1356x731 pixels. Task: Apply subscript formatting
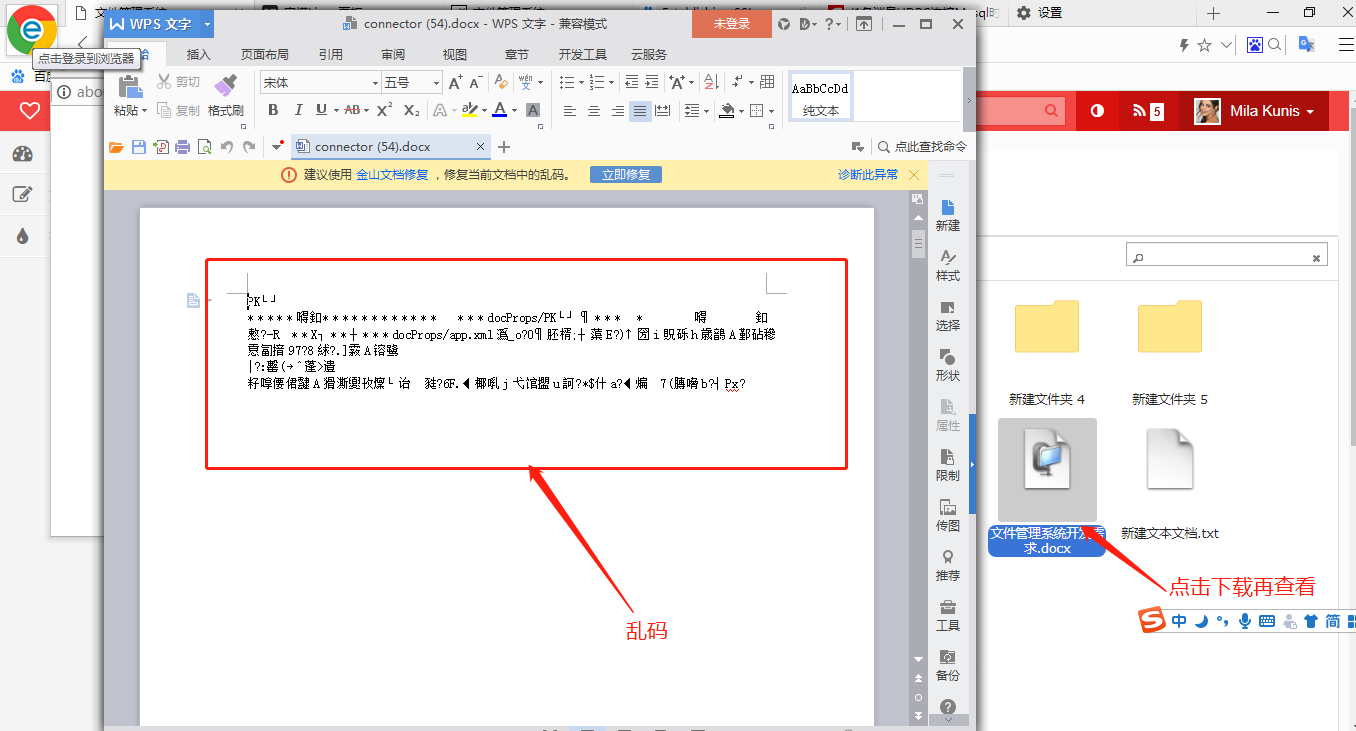click(411, 110)
